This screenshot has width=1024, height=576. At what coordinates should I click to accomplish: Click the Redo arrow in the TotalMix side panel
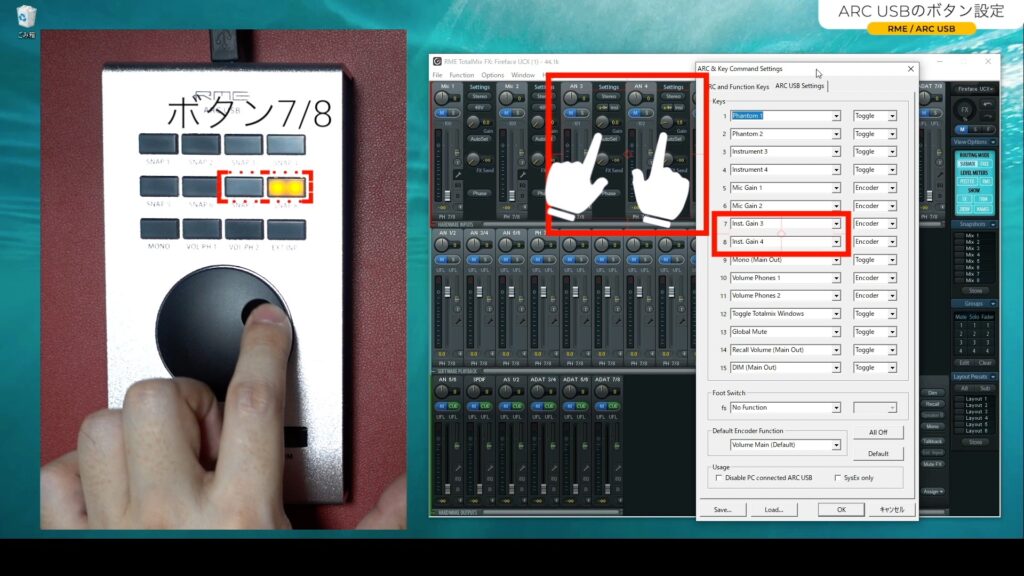pyautogui.click(x=987, y=114)
